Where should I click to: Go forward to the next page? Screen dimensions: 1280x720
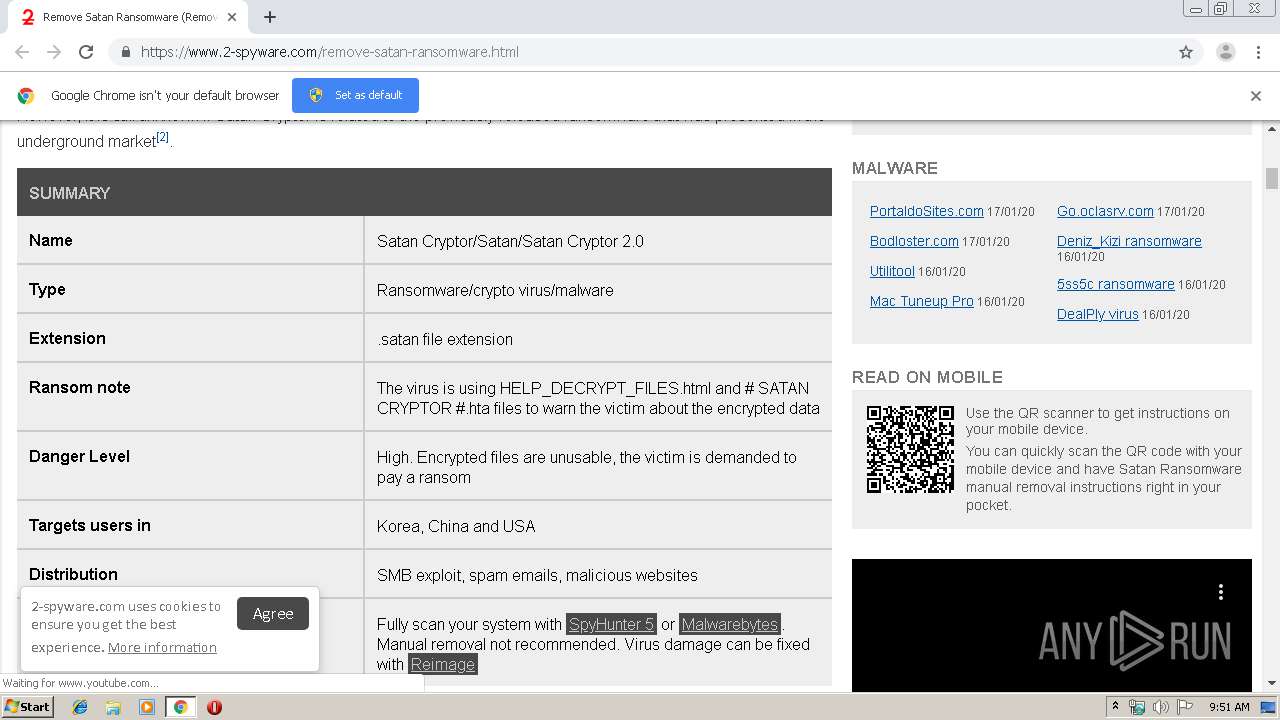pyautogui.click(x=54, y=52)
